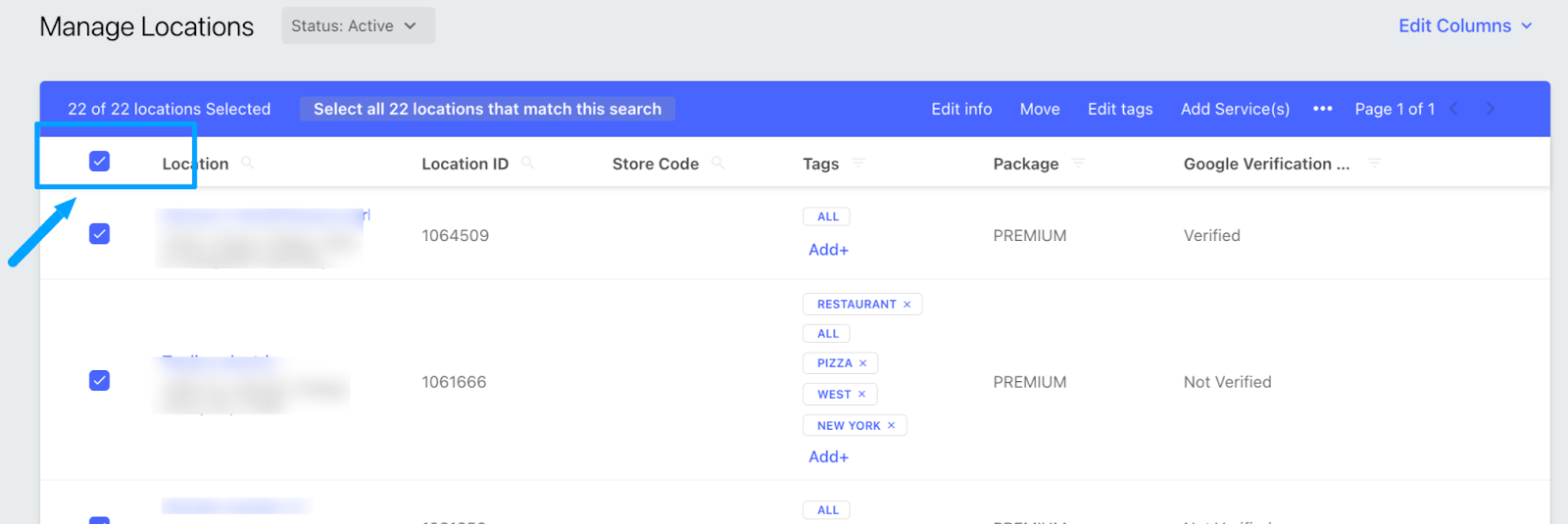Viewport: 1568px width, 524px height.
Task: Expand the Edit Columns dropdown
Action: tap(1464, 26)
